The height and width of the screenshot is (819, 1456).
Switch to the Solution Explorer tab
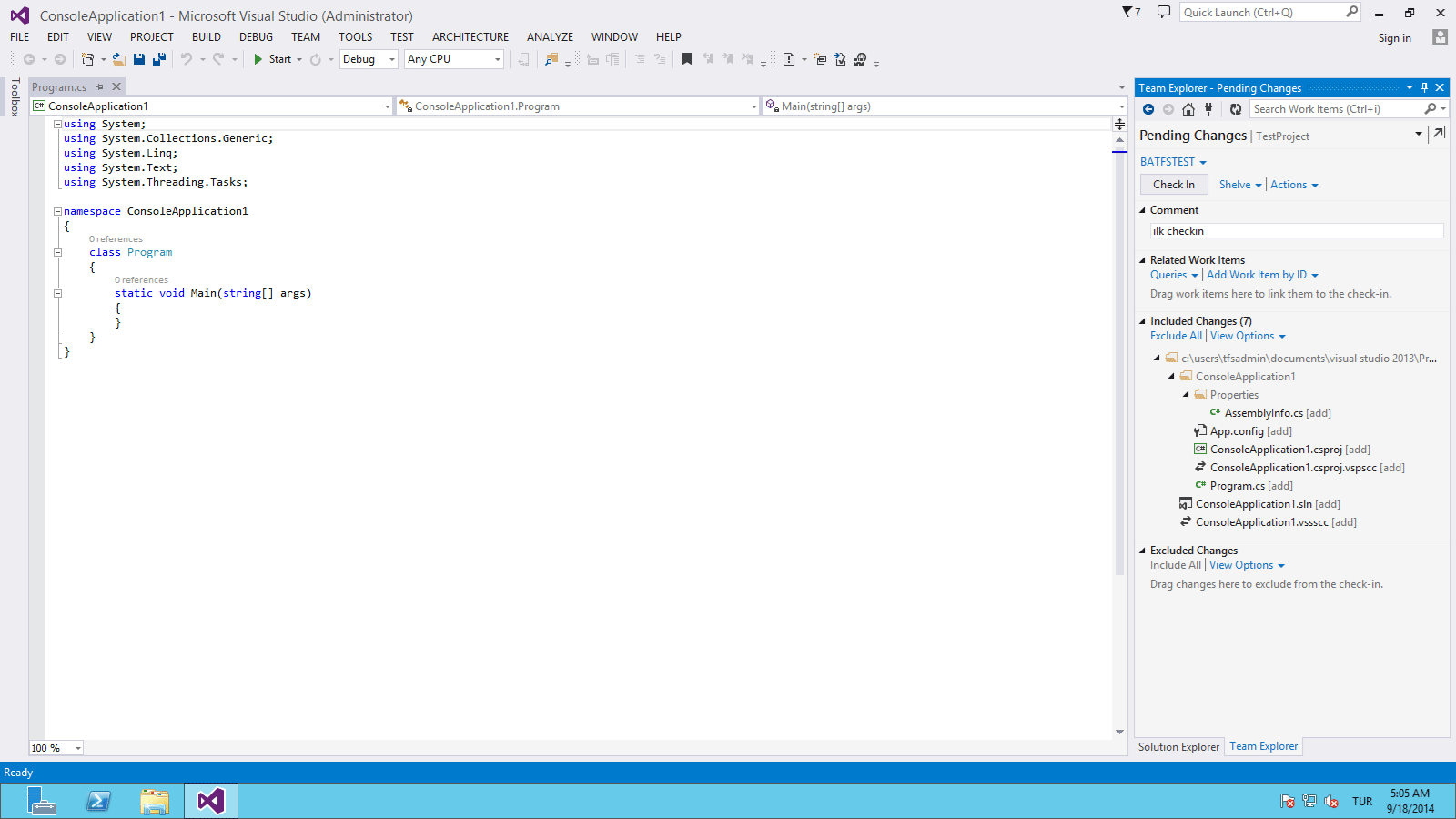coord(1178,747)
